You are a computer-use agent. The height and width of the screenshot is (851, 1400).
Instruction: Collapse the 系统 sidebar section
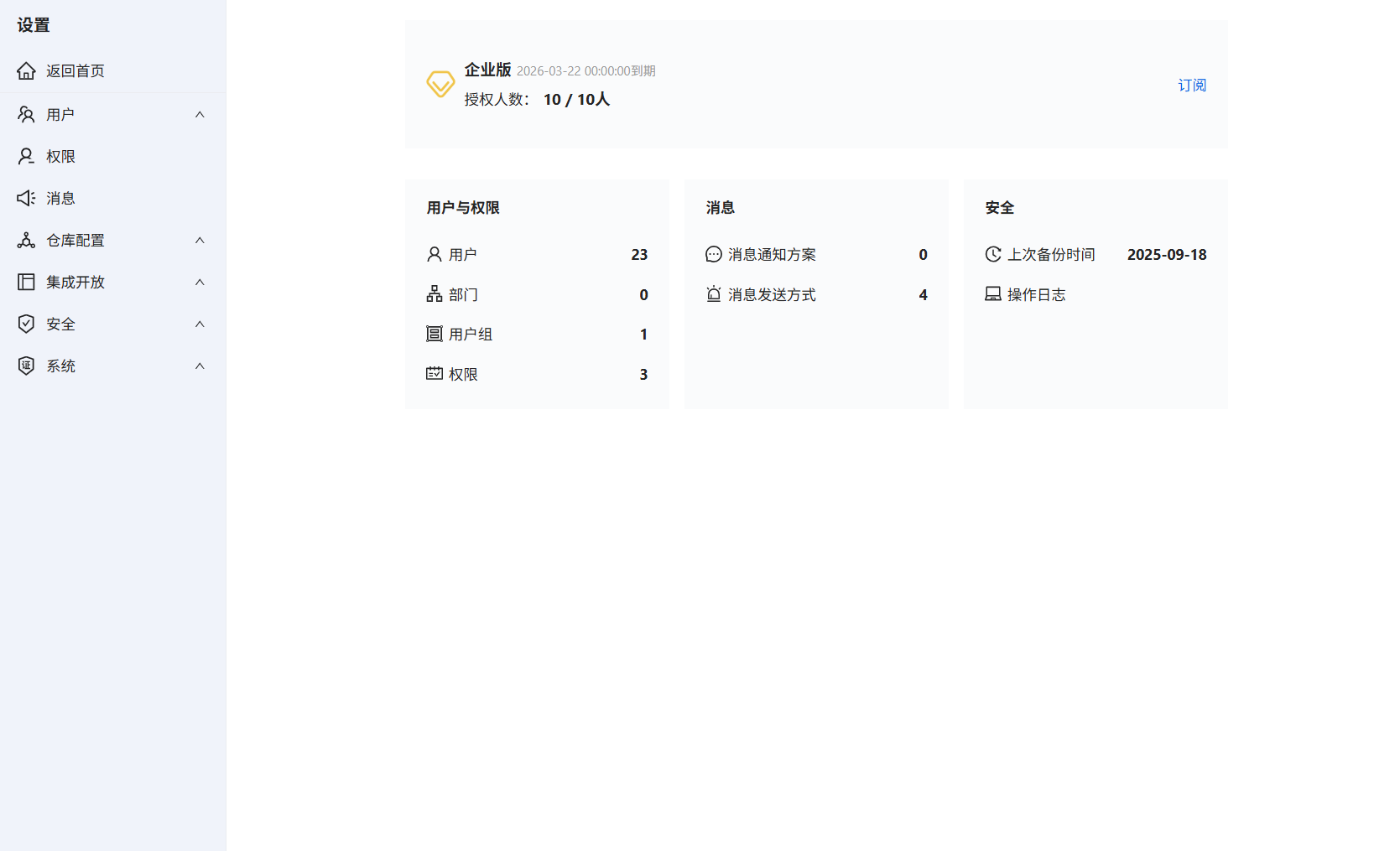click(x=200, y=366)
